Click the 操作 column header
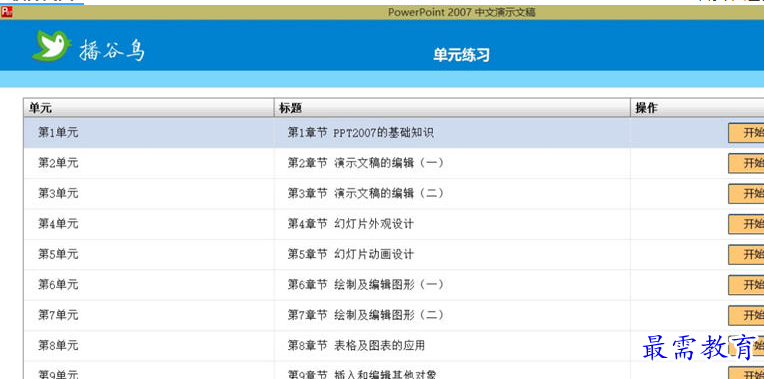Viewport: 764px width, 379px height. [x=697, y=108]
